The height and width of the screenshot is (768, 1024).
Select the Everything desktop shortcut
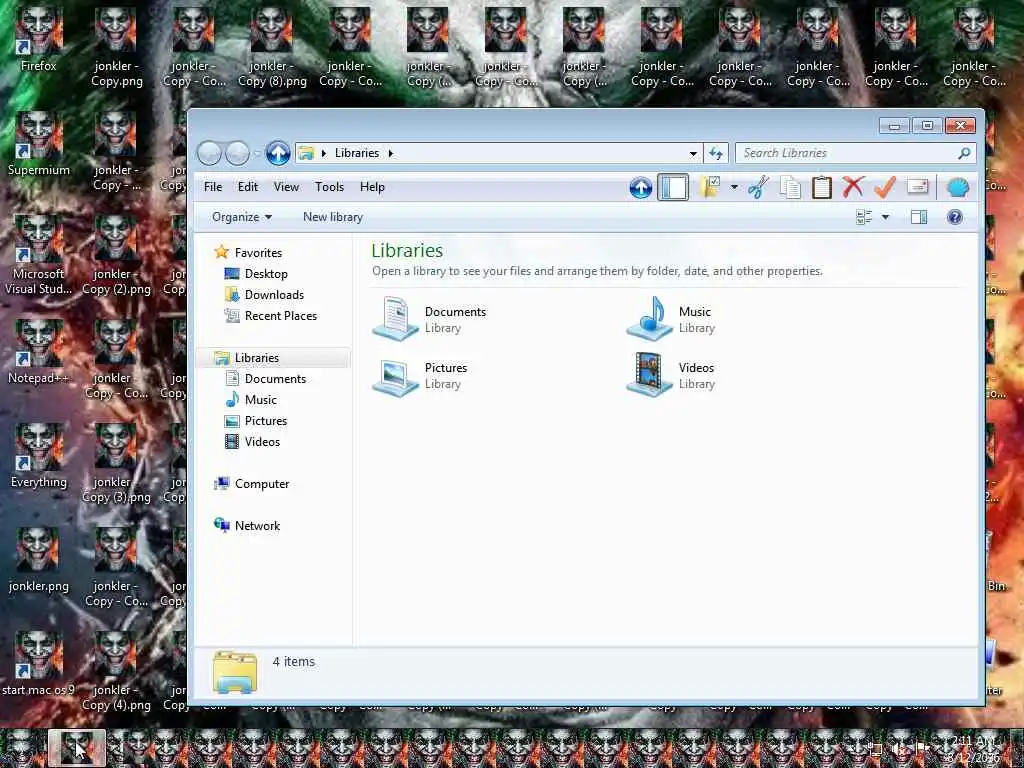[39, 455]
